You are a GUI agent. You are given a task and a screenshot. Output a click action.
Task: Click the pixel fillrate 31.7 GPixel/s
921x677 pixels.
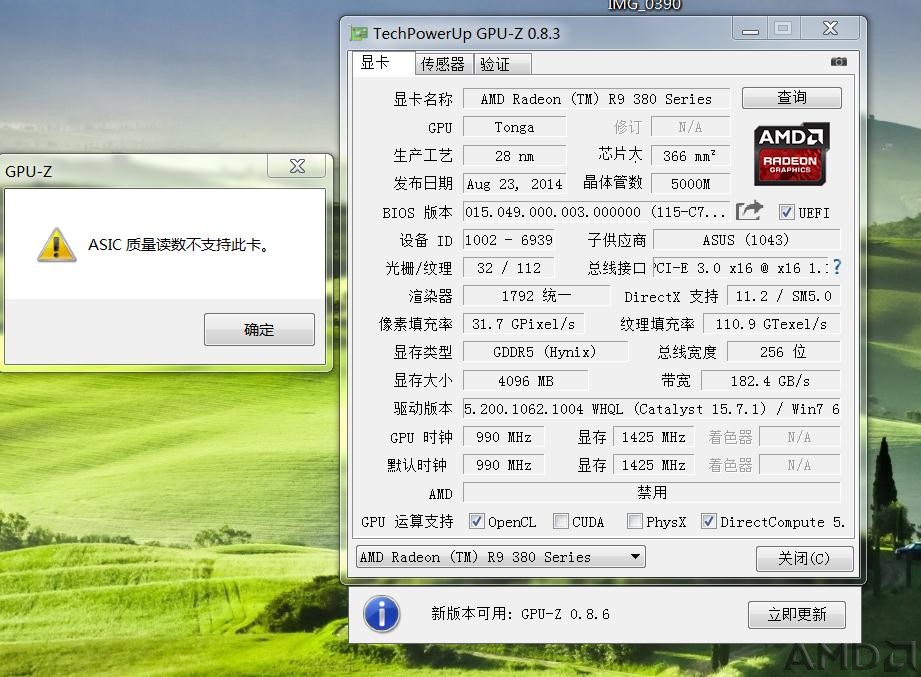coord(524,324)
